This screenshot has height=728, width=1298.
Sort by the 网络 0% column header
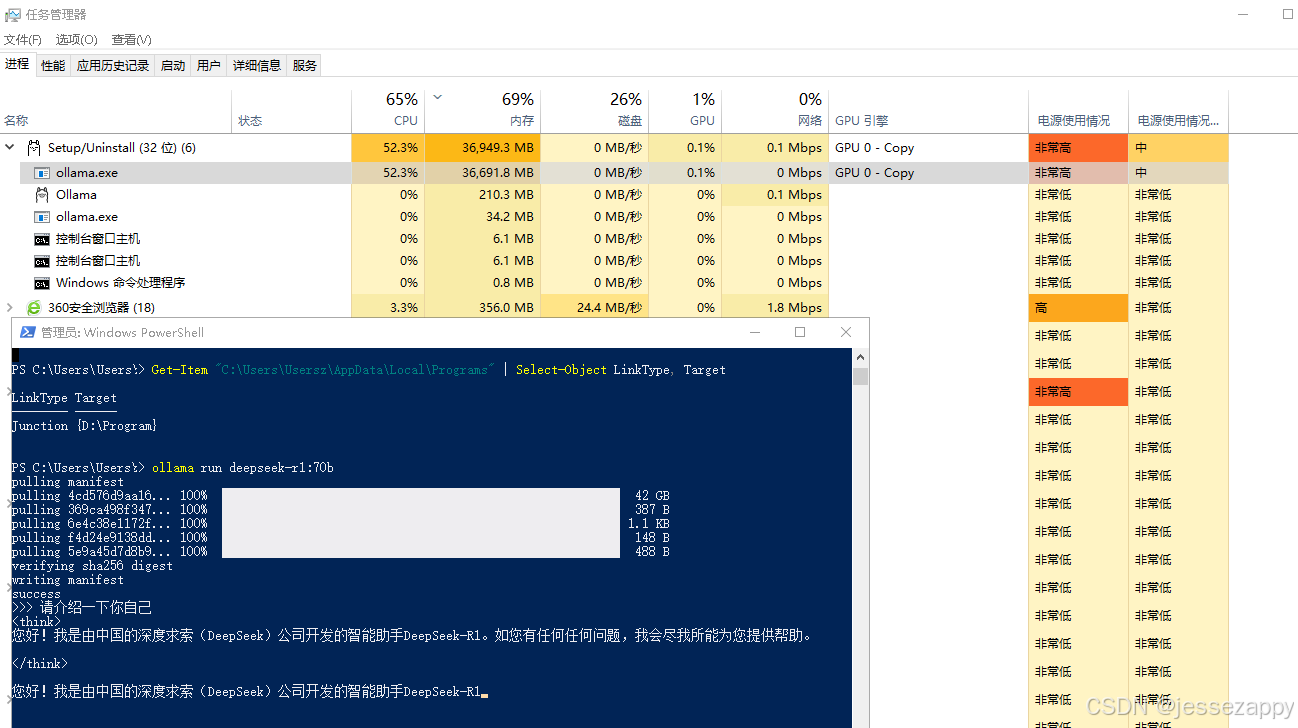[x=775, y=110]
